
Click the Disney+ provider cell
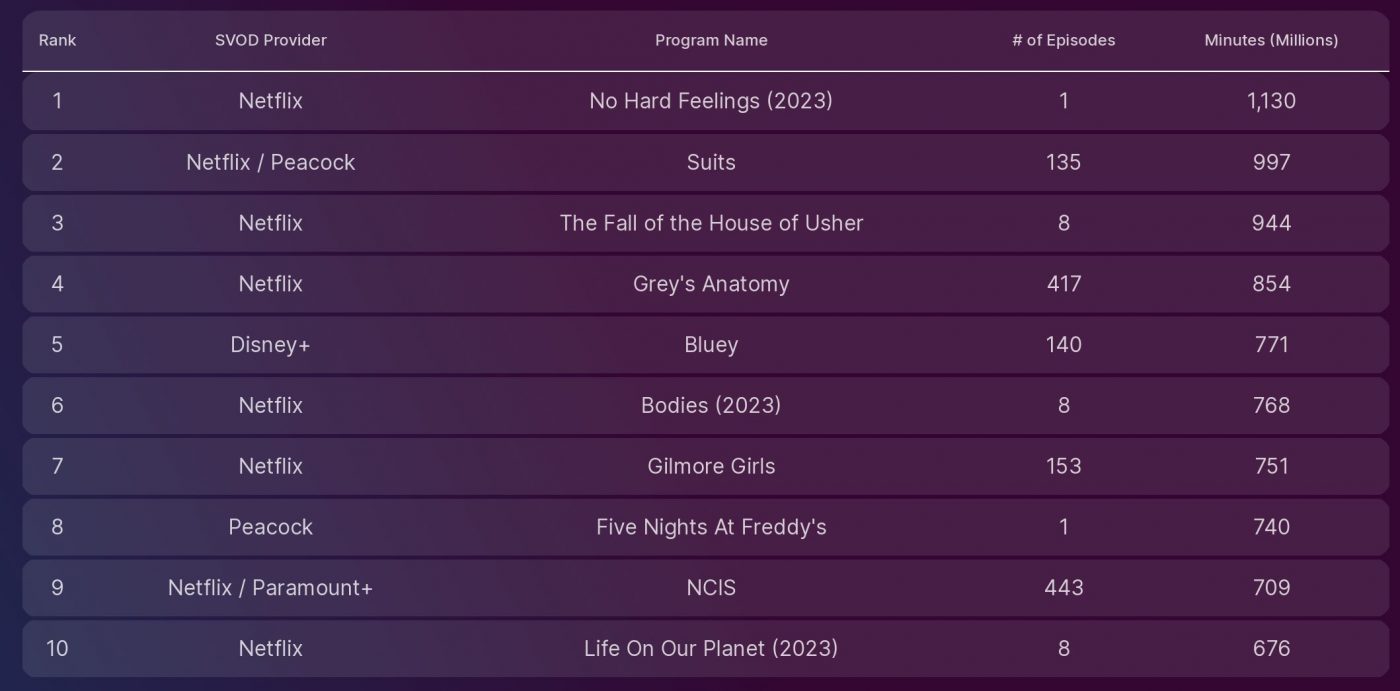click(271, 345)
